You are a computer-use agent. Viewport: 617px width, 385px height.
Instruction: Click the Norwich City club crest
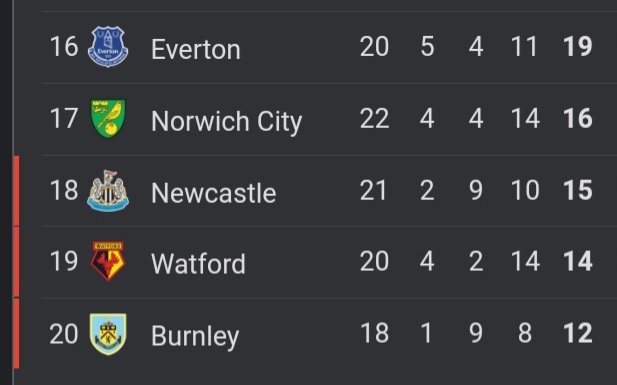click(x=108, y=118)
